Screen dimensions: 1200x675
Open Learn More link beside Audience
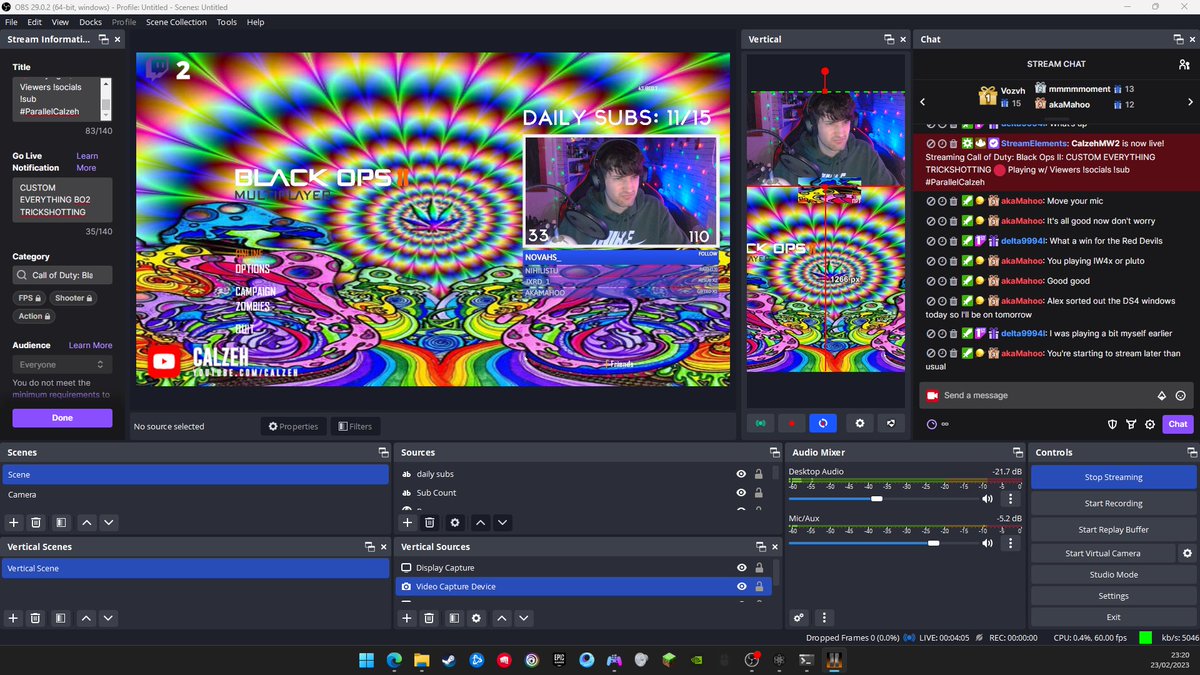tap(90, 345)
